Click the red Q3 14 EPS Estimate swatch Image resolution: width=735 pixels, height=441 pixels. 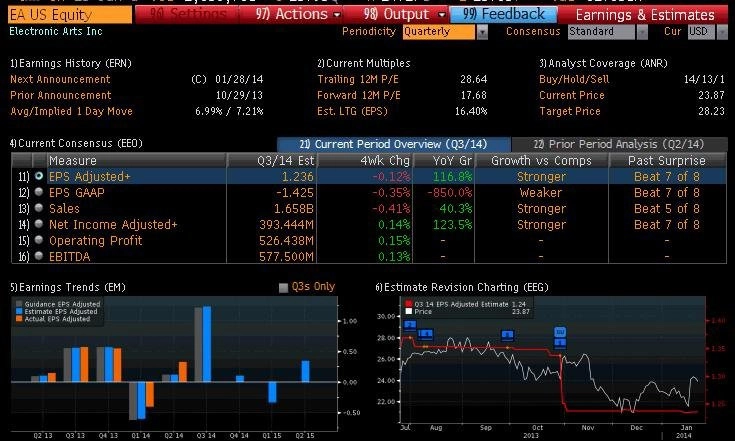409,304
